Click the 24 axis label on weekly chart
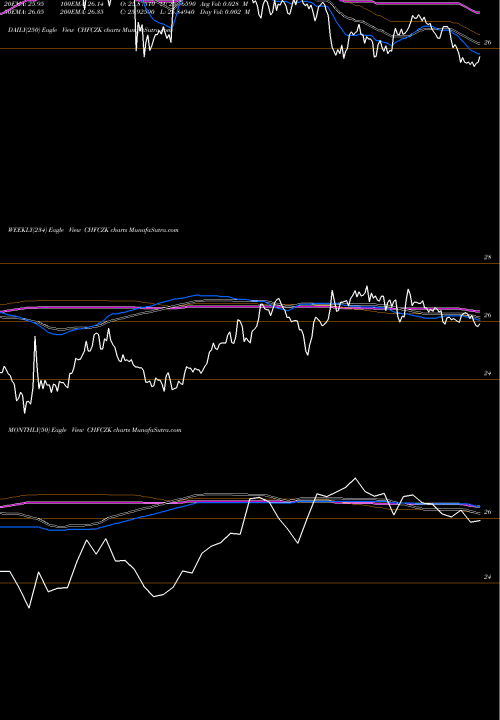The height and width of the screenshot is (720, 500). pyautogui.click(x=487, y=374)
